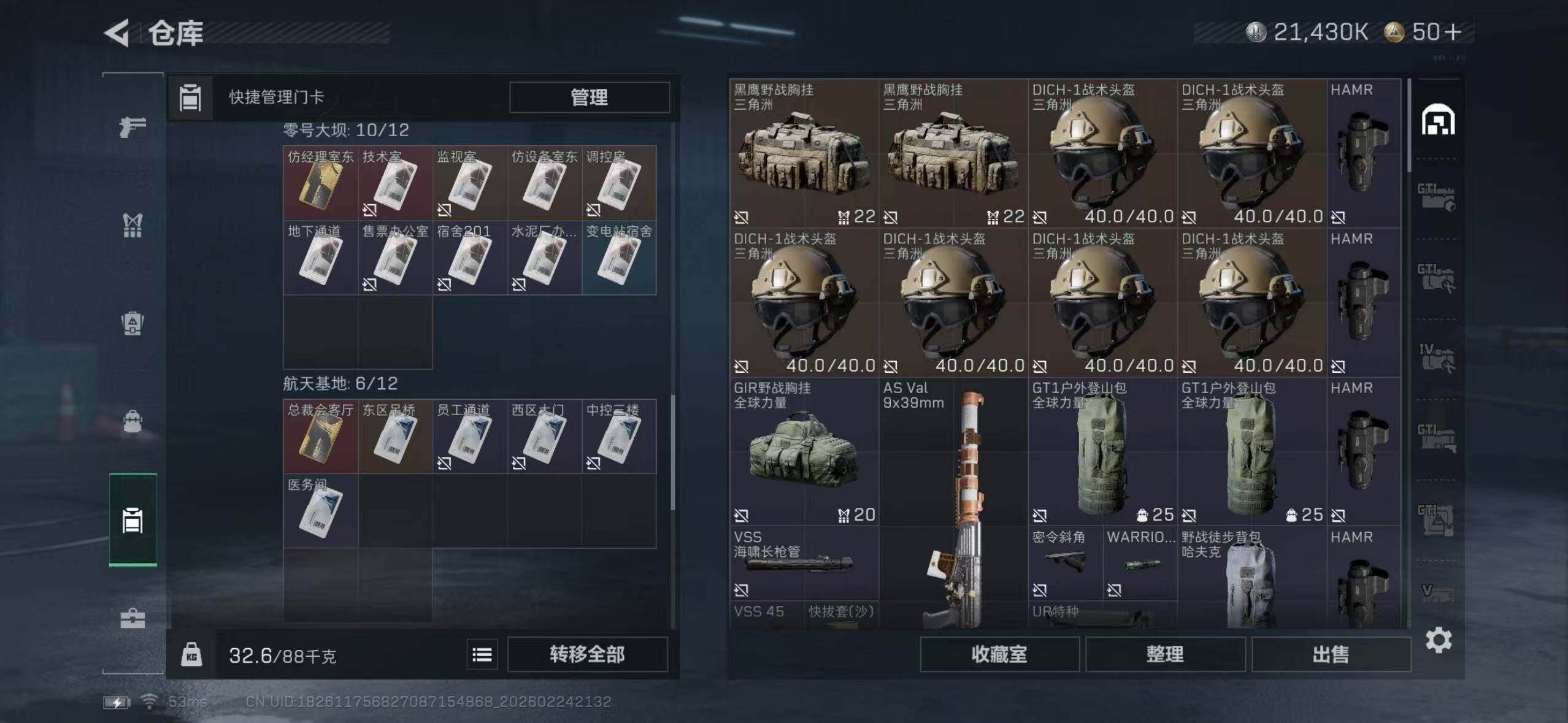This screenshot has width=1568, height=723.
Task: Open the warehouse home icon on right
Action: coord(1438,120)
